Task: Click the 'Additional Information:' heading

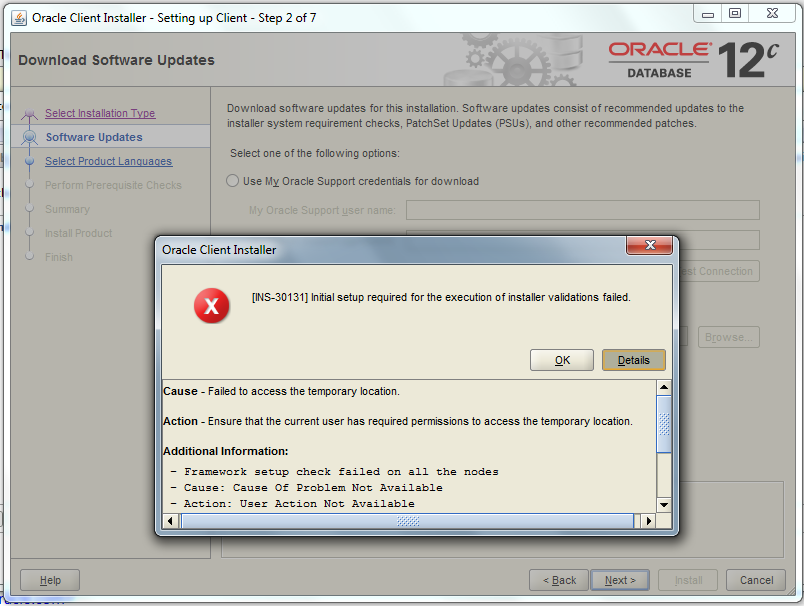Action: click(x=225, y=451)
